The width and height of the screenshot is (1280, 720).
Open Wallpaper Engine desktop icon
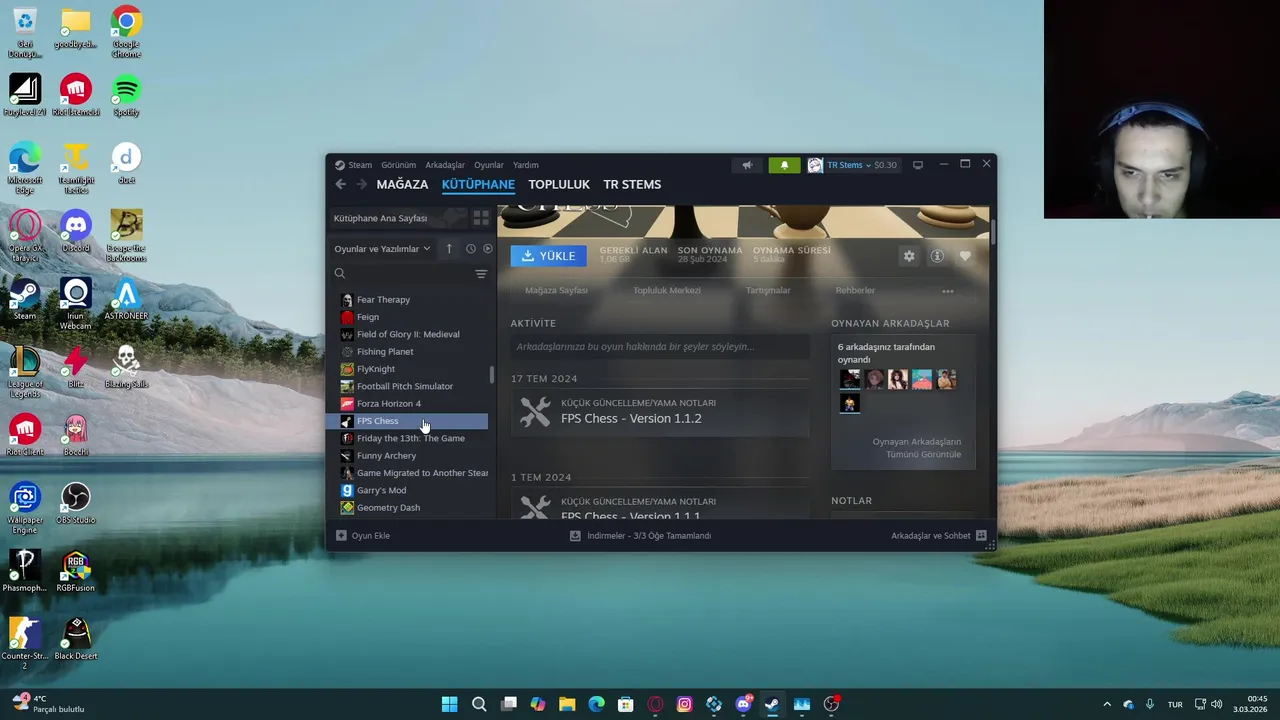(25, 508)
